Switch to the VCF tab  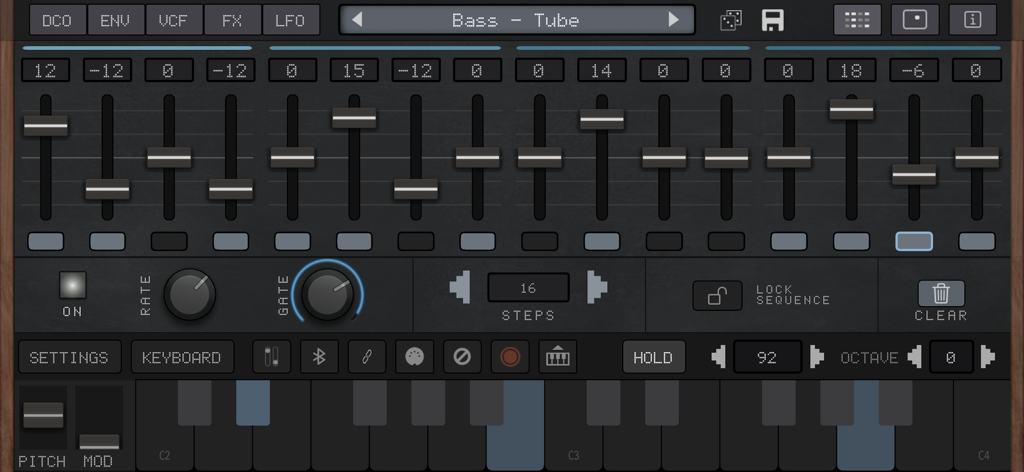click(174, 20)
